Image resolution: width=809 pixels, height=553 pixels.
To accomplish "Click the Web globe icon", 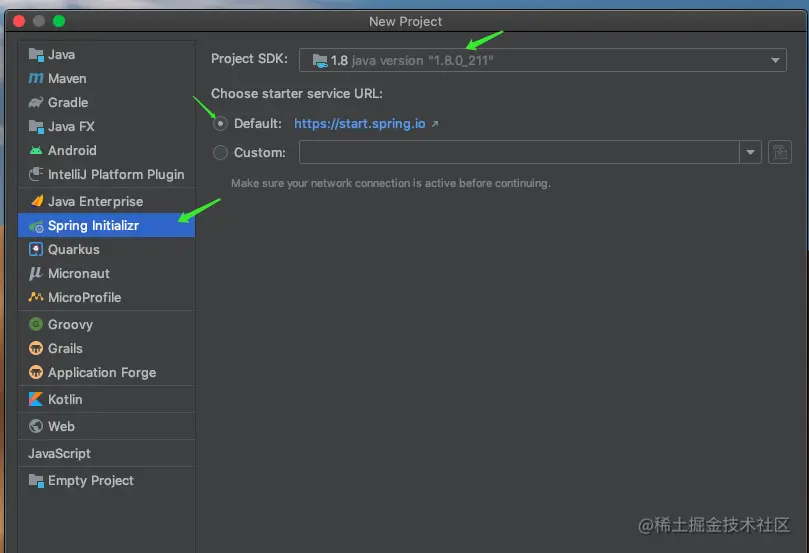I will (36, 426).
